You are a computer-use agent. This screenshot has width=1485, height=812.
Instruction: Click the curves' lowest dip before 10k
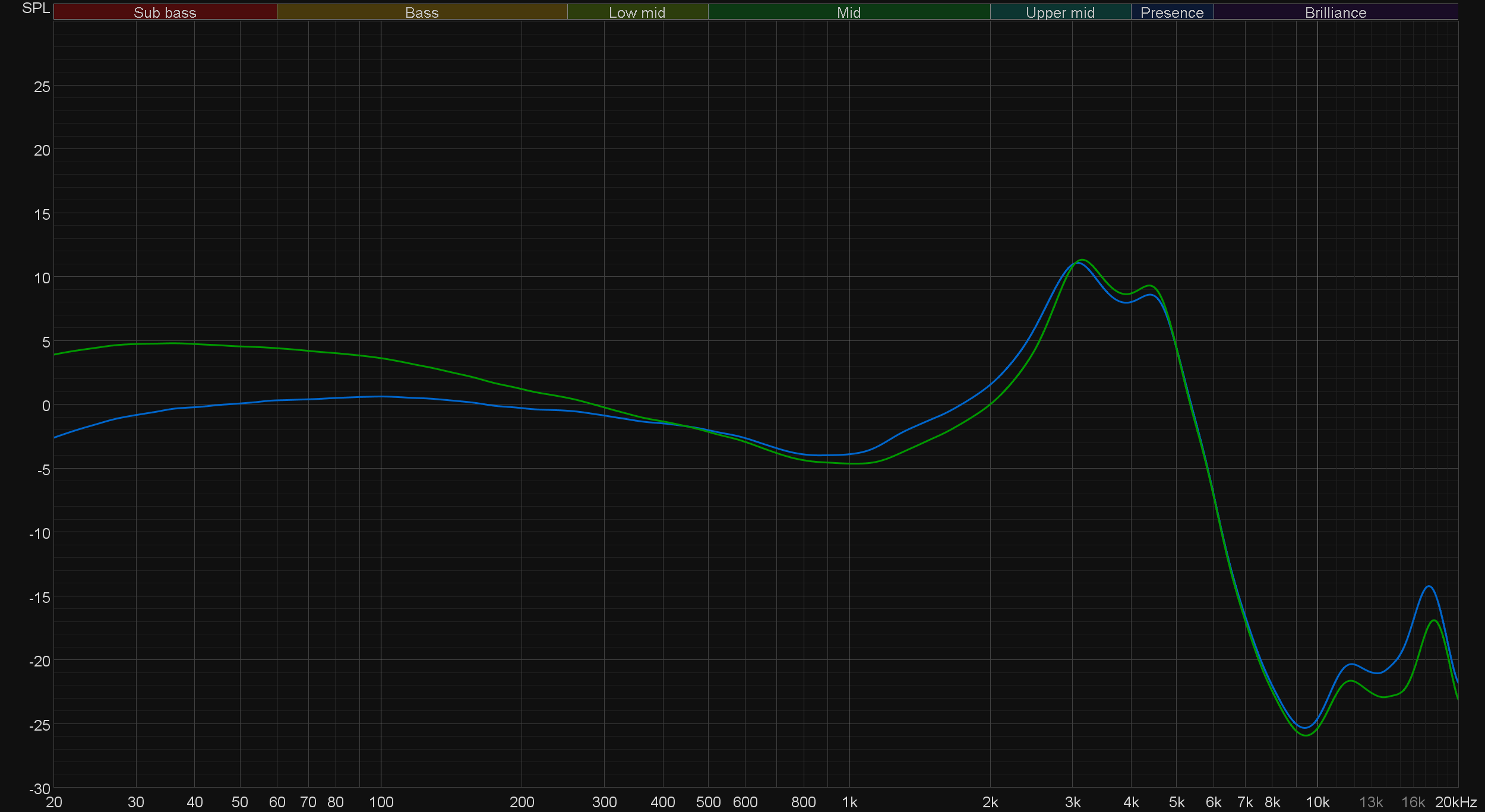[x=1305, y=732]
